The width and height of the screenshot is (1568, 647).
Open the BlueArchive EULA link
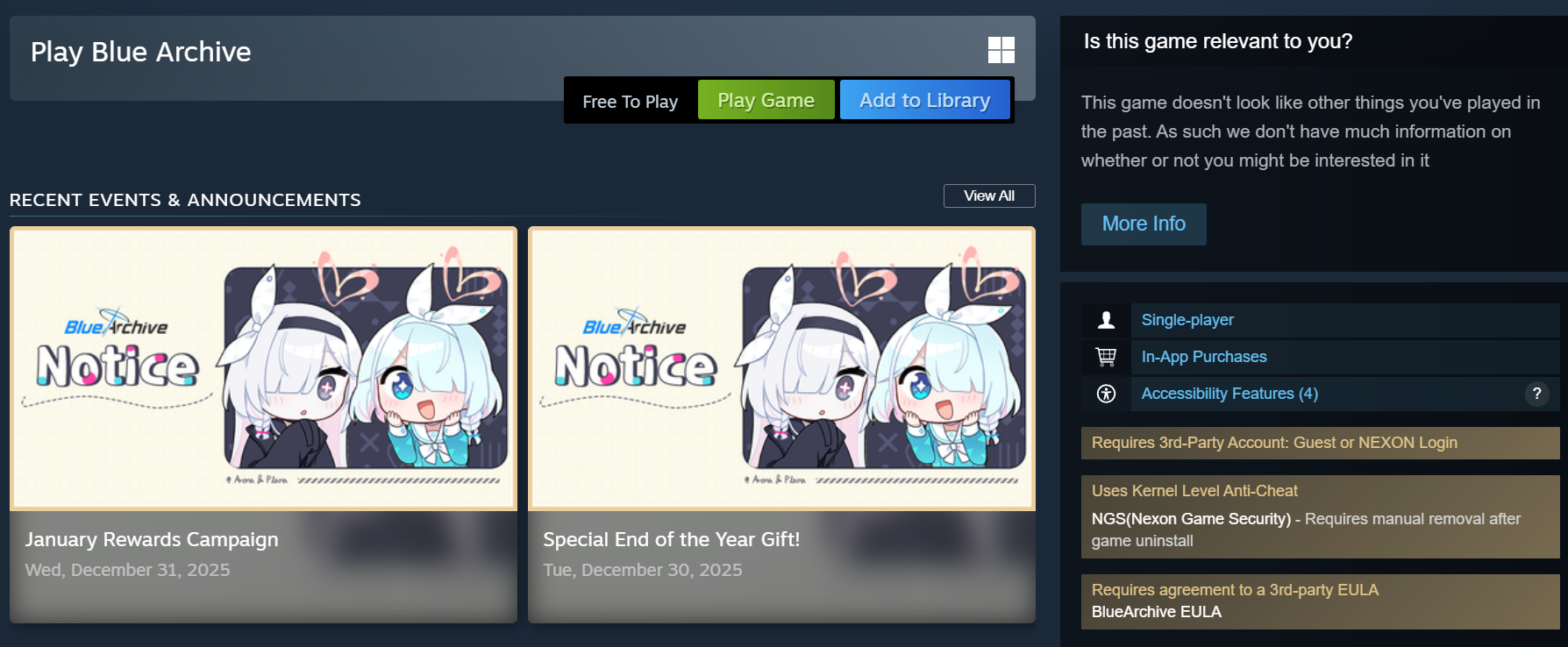(1156, 612)
